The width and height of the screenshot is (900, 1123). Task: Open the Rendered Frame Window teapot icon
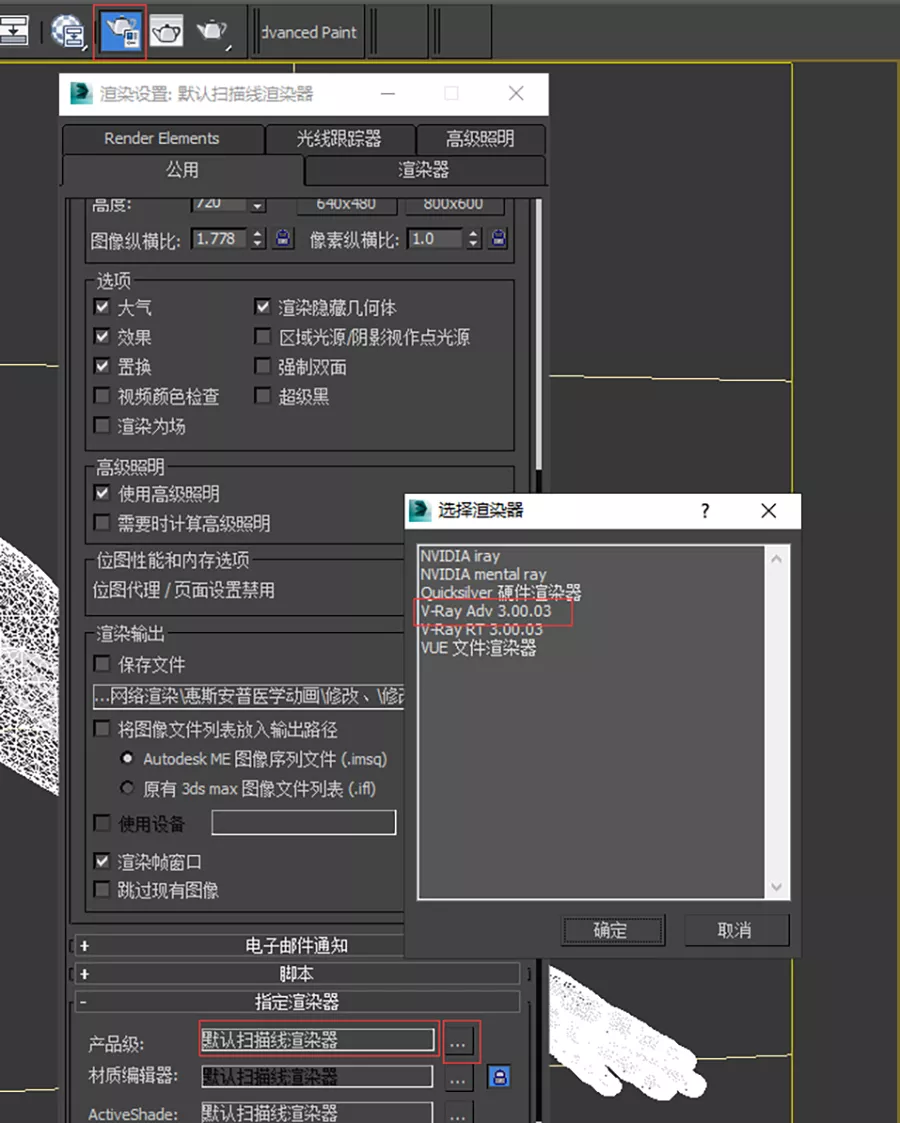tap(166, 32)
